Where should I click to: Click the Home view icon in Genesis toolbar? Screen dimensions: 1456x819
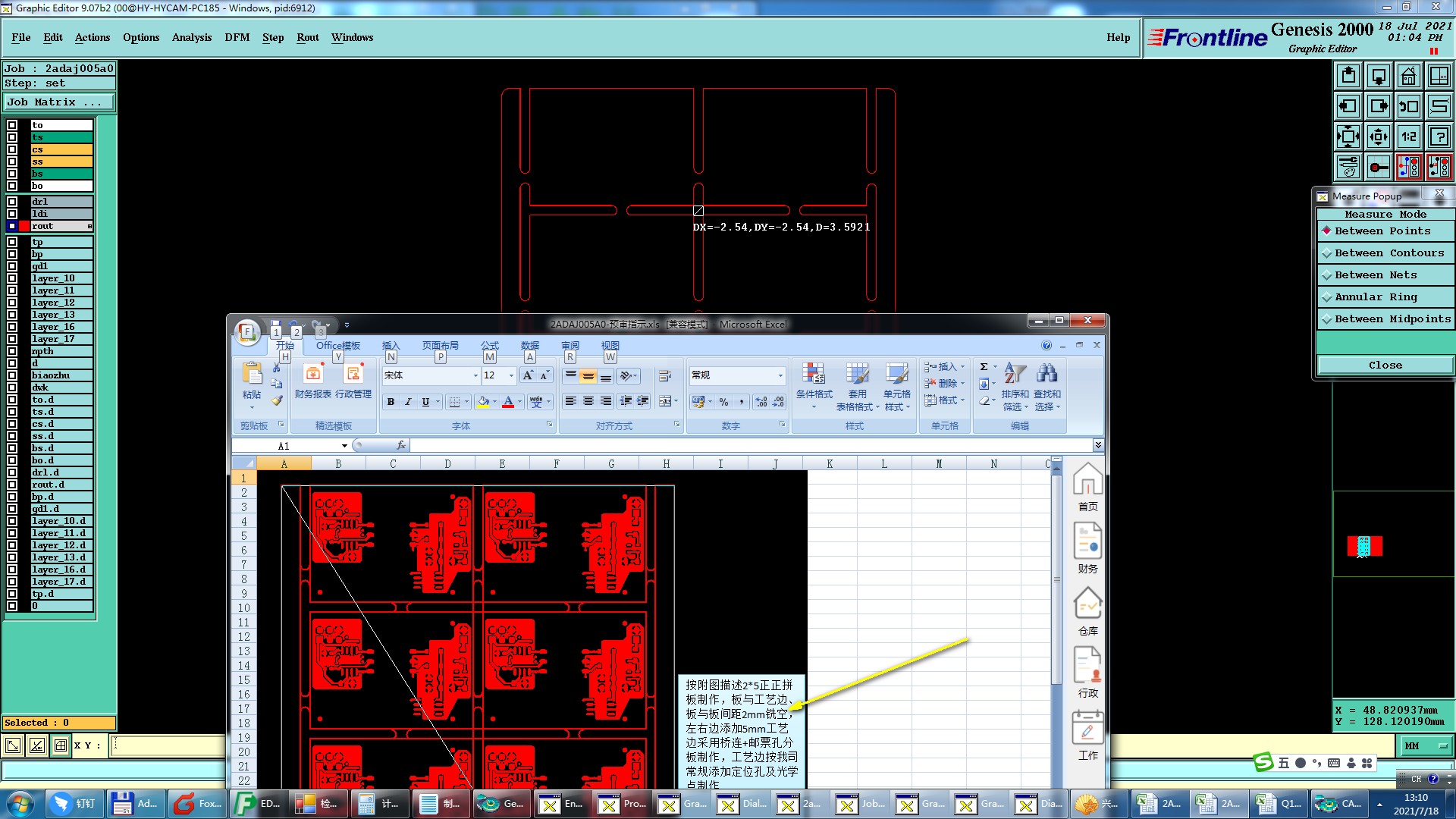click(1408, 76)
